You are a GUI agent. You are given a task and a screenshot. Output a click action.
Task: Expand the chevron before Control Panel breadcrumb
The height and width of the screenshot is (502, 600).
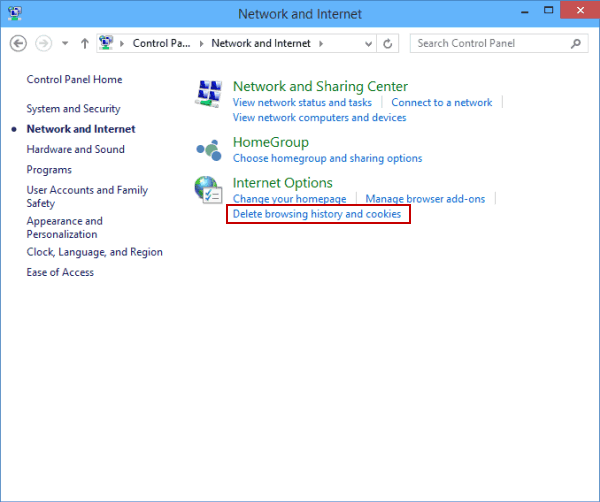click(x=122, y=44)
